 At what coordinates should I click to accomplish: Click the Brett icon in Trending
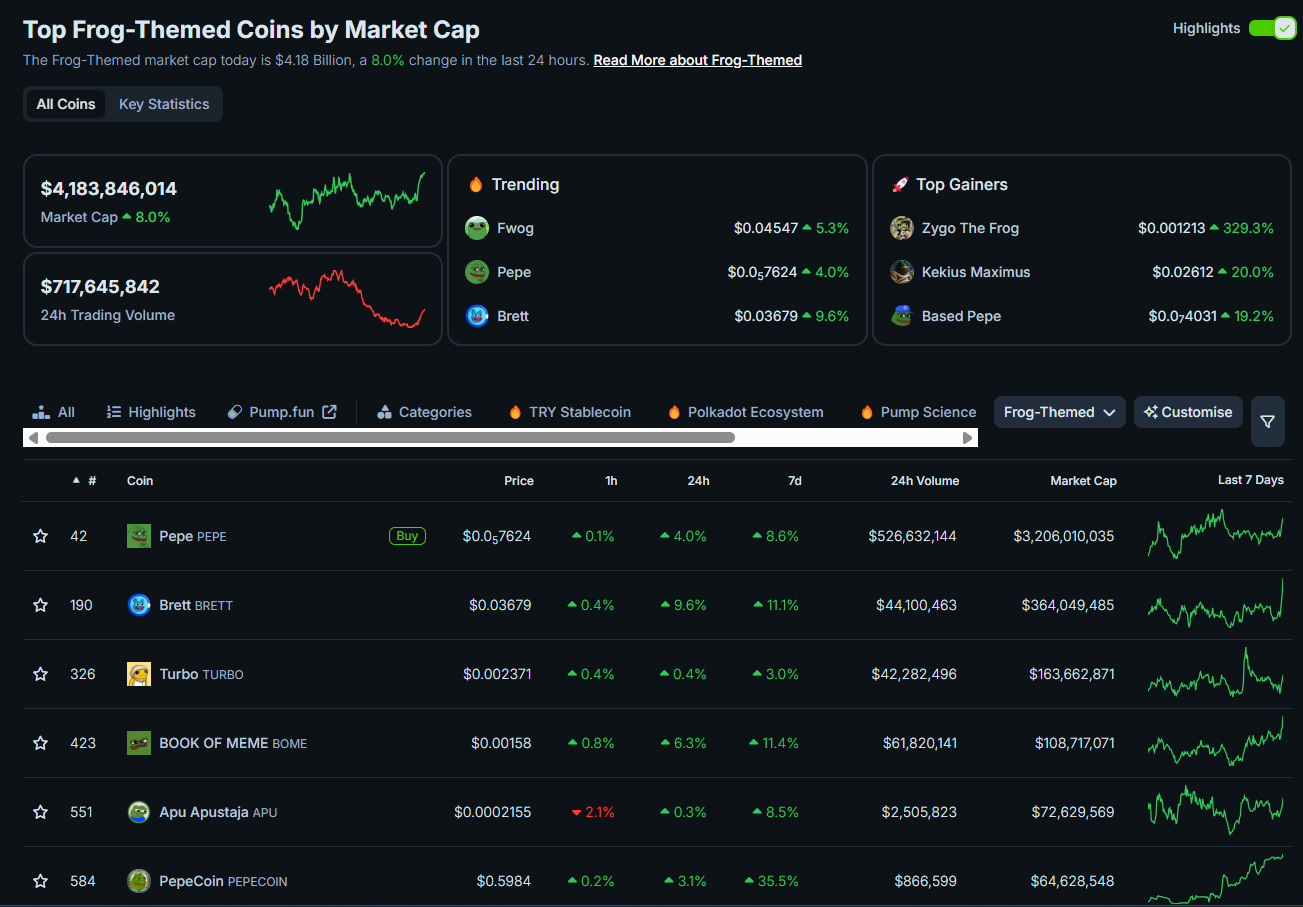[x=477, y=316]
